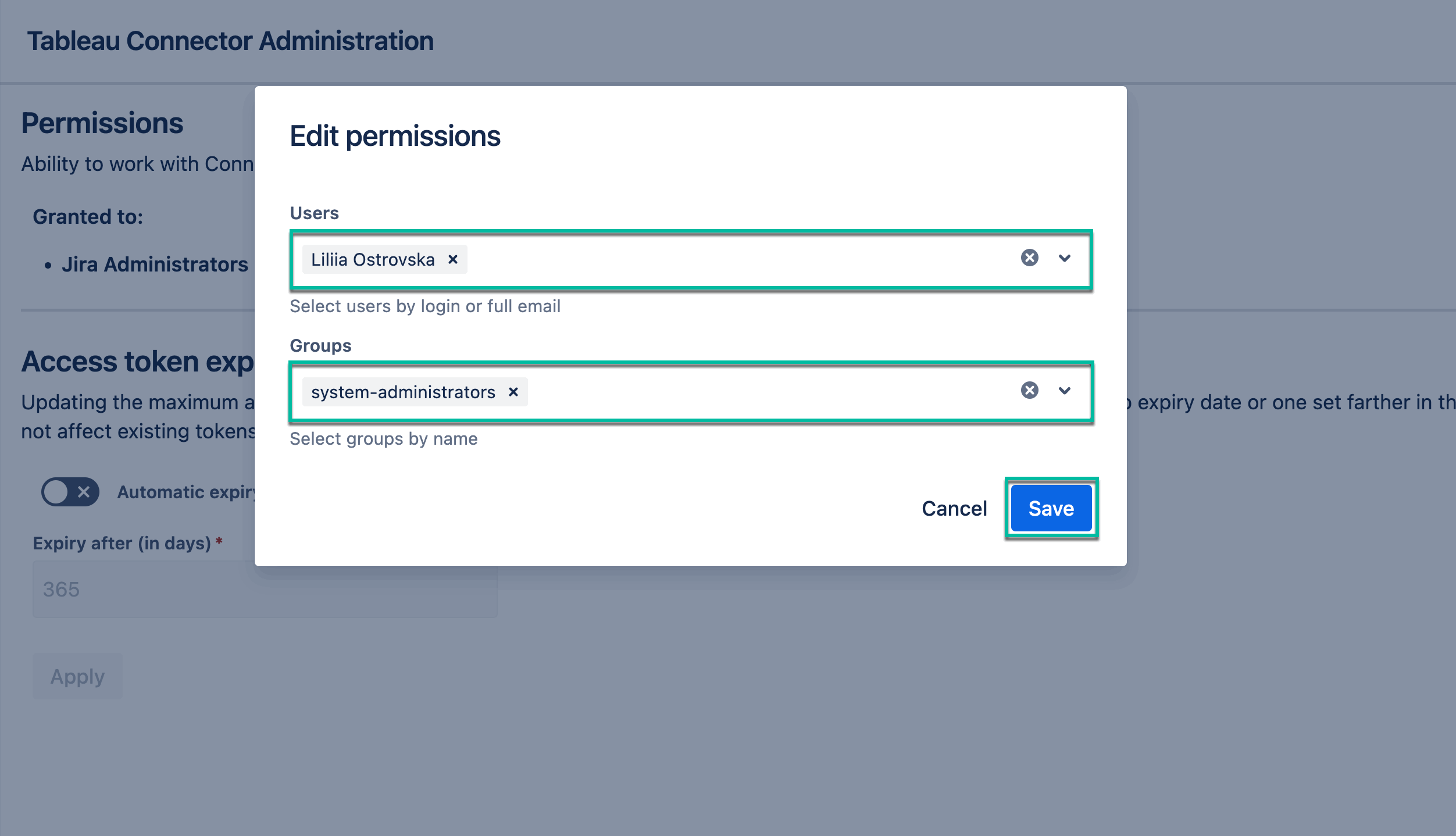This screenshot has width=1456, height=836.
Task: Click the Expiry after days input showing 365
Action: point(265,589)
